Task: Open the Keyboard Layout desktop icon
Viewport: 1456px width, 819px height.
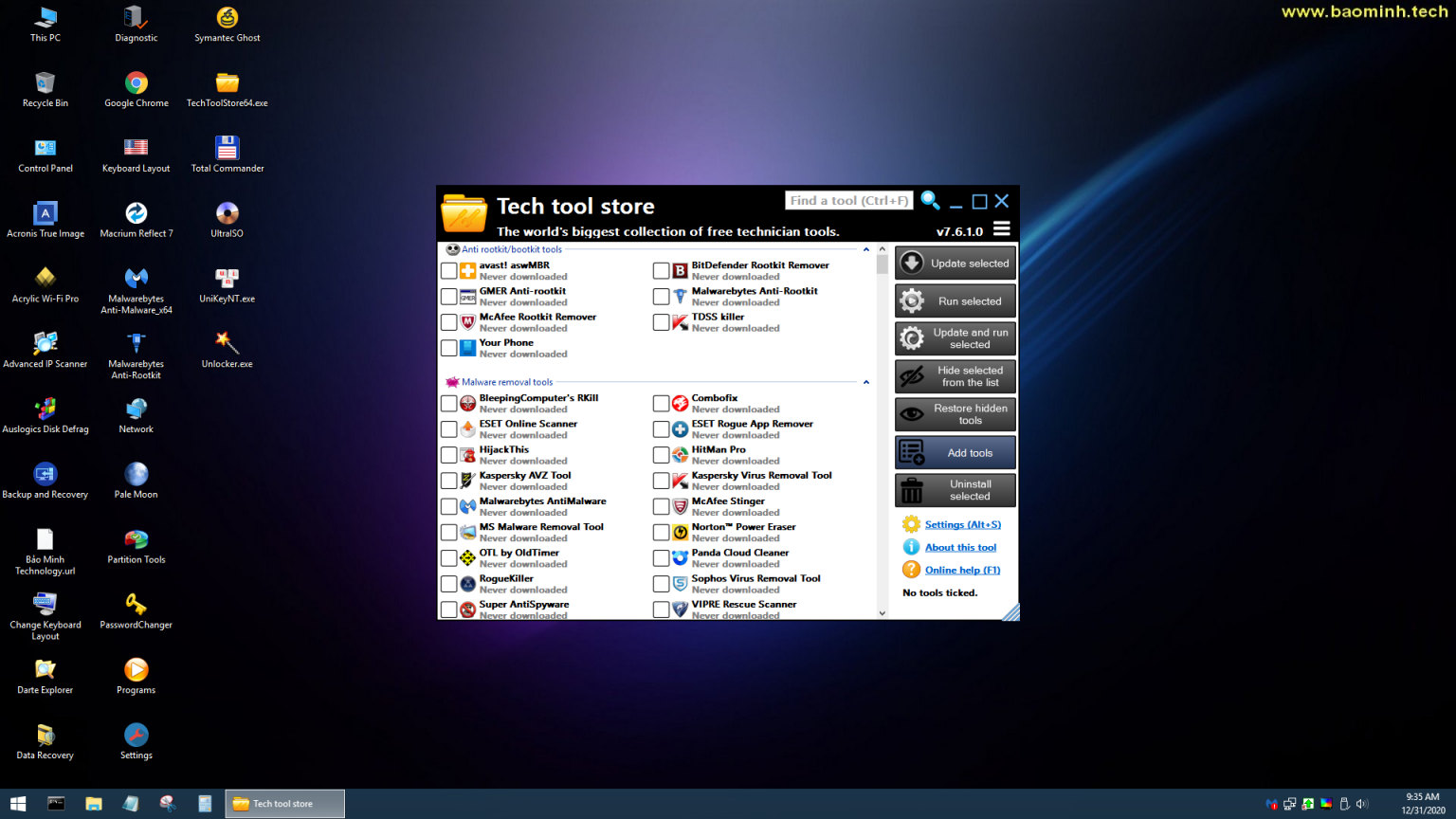Action: (136, 155)
